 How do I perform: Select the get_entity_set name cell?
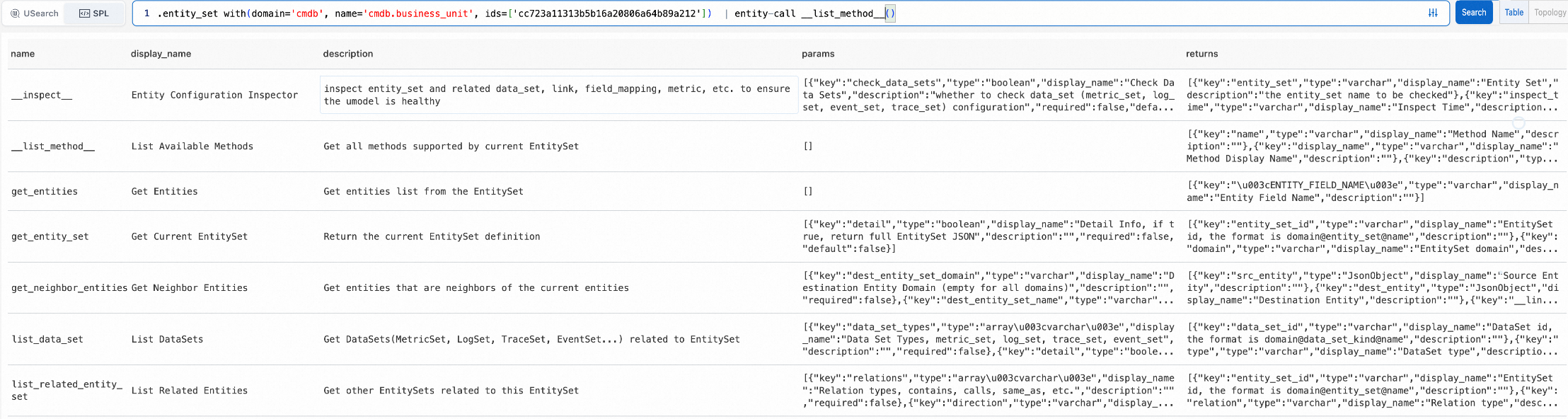[50, 236]
